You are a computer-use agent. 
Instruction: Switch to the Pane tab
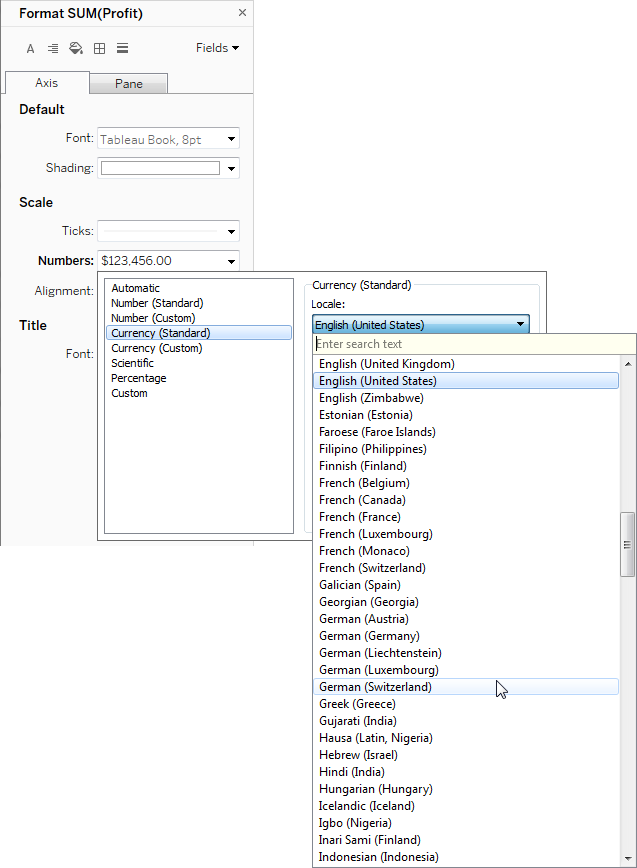pyautogui.click(x=128, y=84)
